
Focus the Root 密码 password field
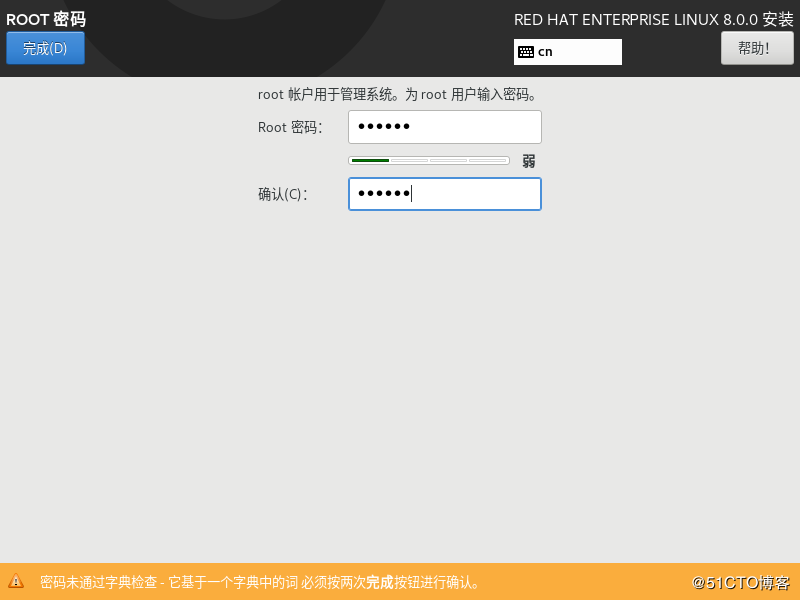pos(444,127)
